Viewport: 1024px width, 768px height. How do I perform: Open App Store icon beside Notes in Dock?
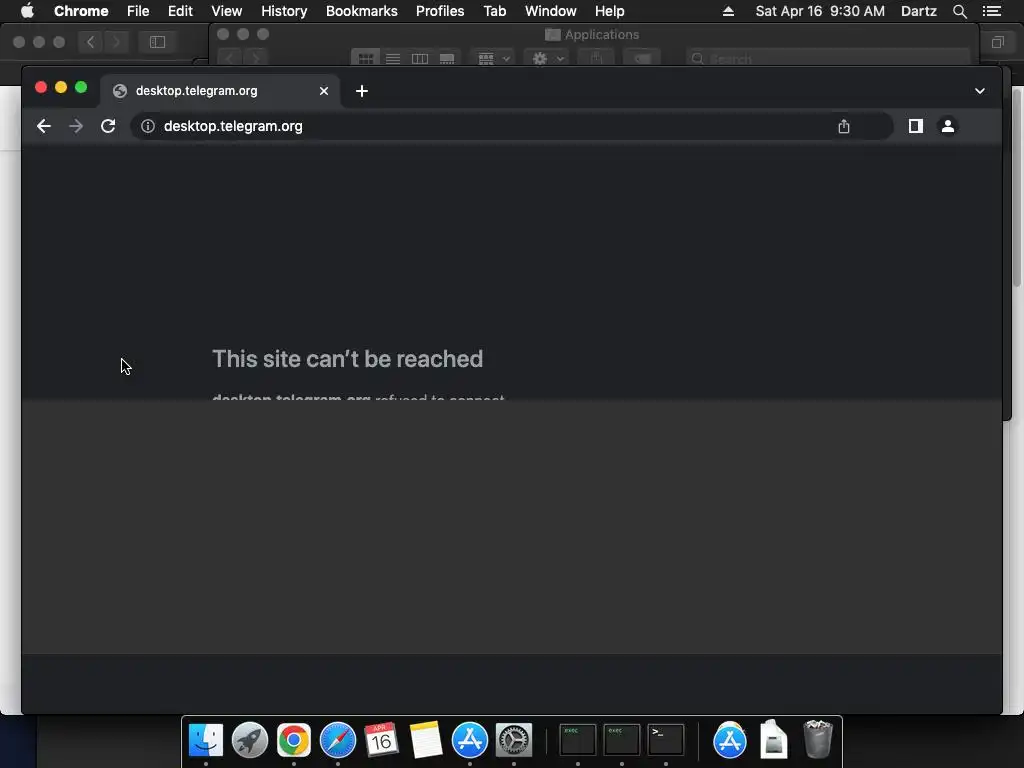click(x=470, y=741)
